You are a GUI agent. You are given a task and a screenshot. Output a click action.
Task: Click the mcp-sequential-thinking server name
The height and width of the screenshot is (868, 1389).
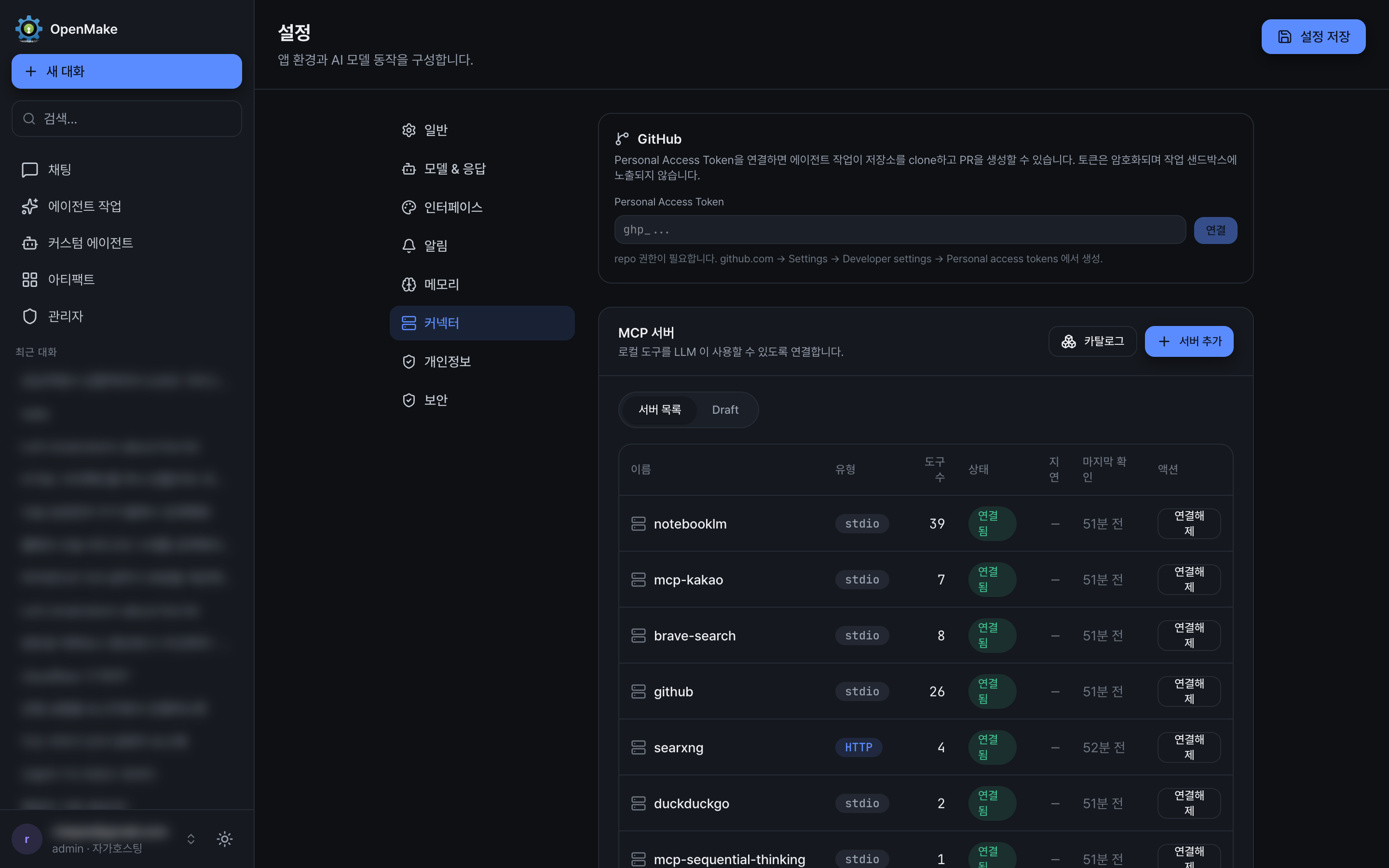click(729, 859)
